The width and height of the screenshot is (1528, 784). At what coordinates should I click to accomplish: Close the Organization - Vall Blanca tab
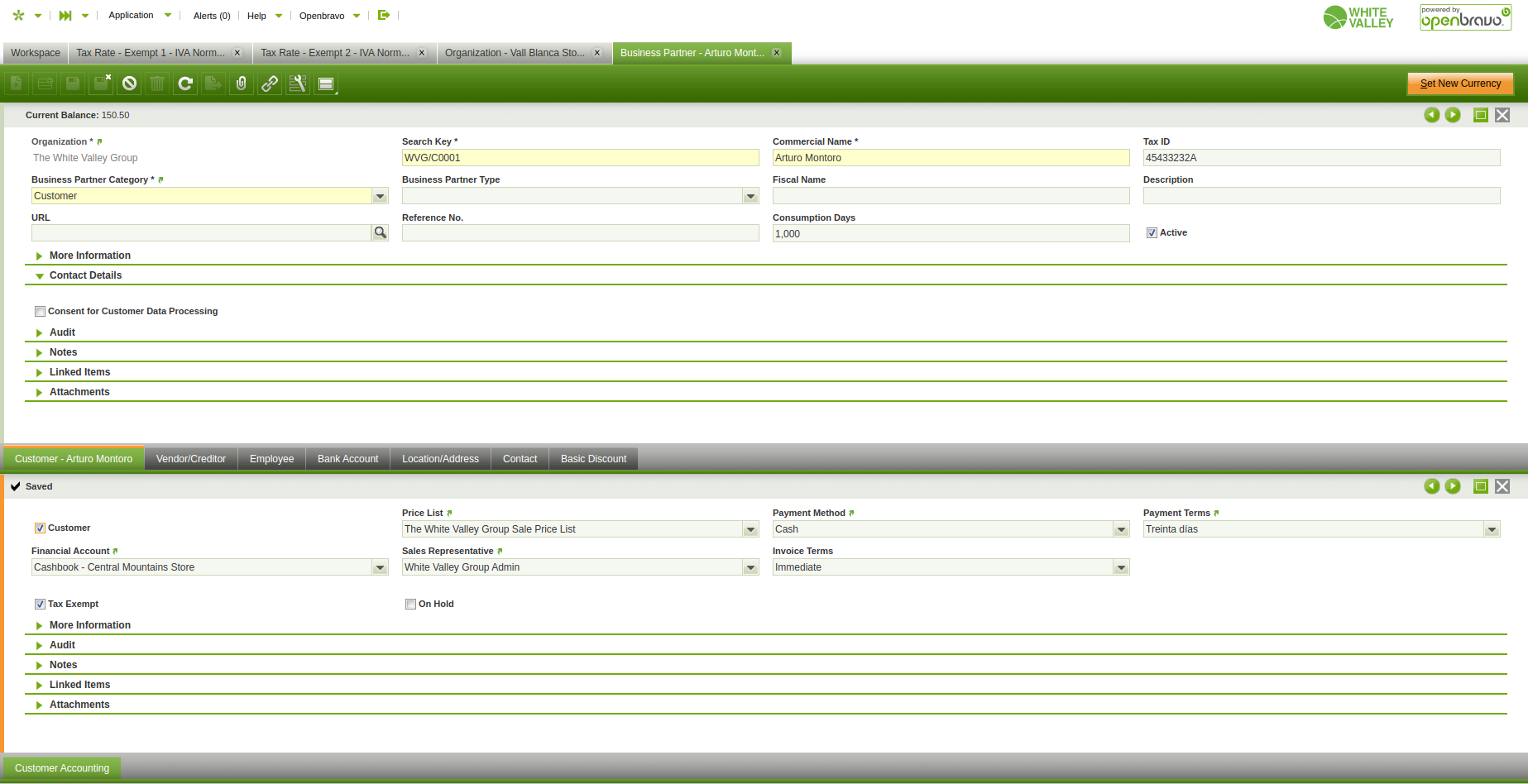click(597, 53)
